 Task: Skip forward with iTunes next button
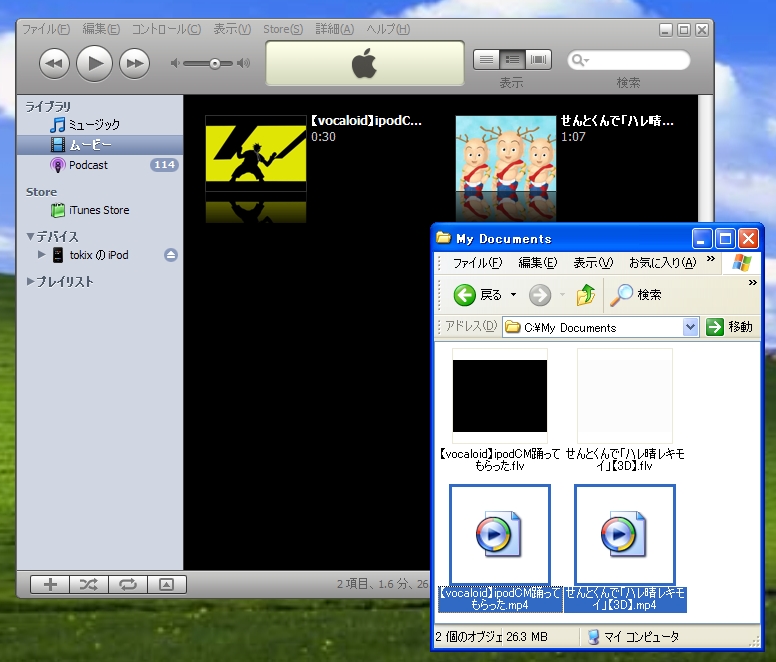pyautogui.click(x=135, y=63)
